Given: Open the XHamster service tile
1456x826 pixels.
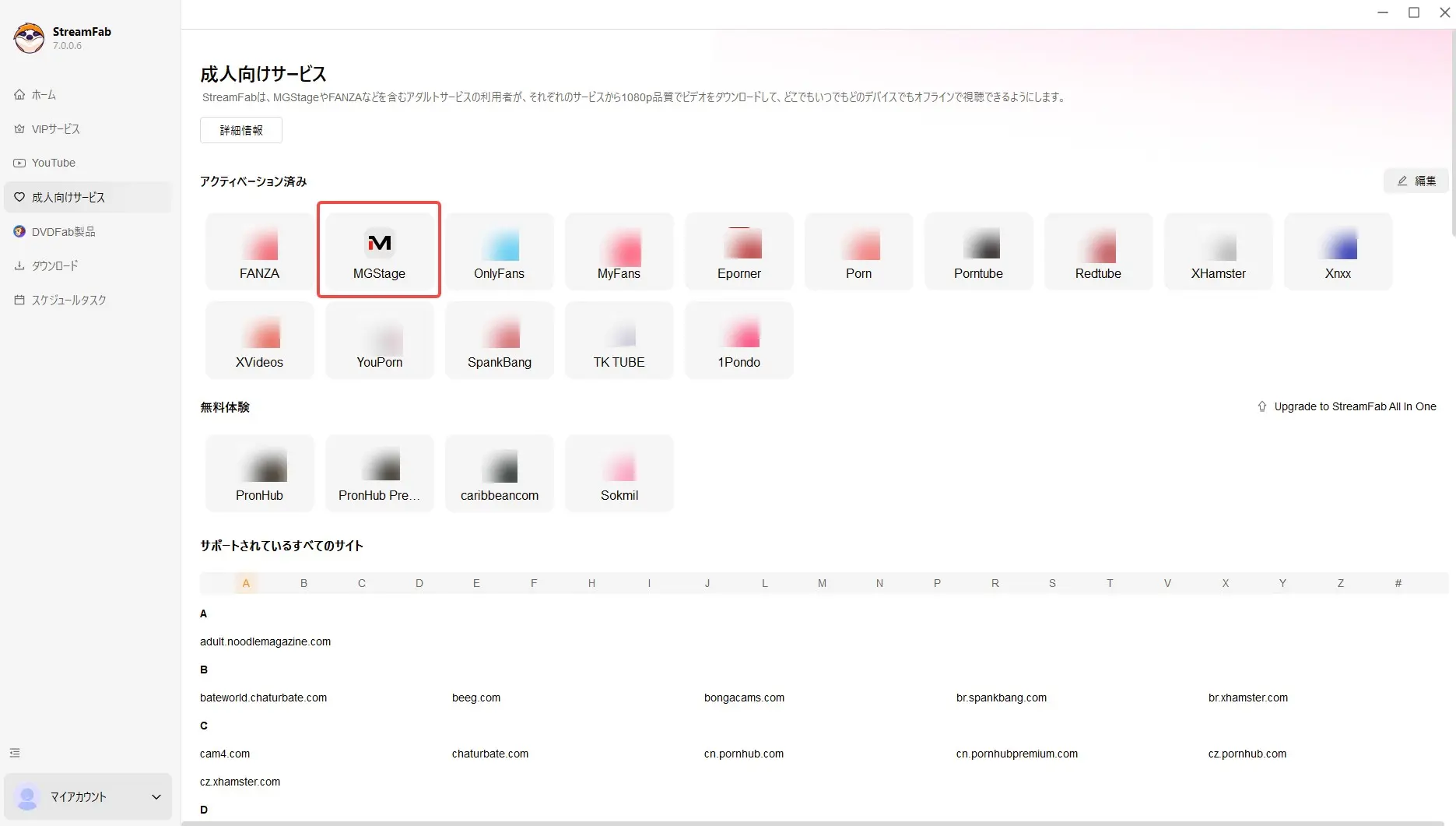Looking at the screenshot, I should click(x=1218, y=251).
